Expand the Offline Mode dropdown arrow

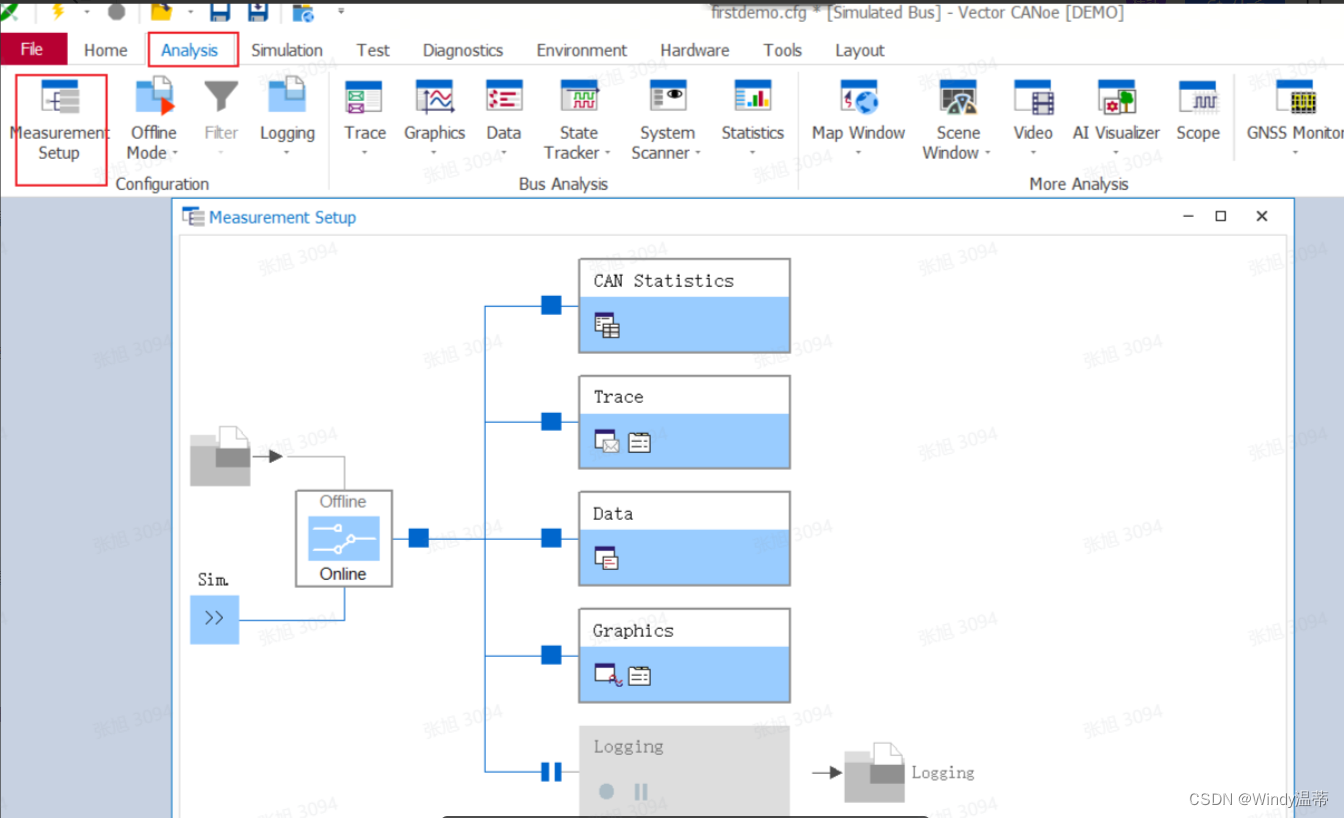click(175, 153)
